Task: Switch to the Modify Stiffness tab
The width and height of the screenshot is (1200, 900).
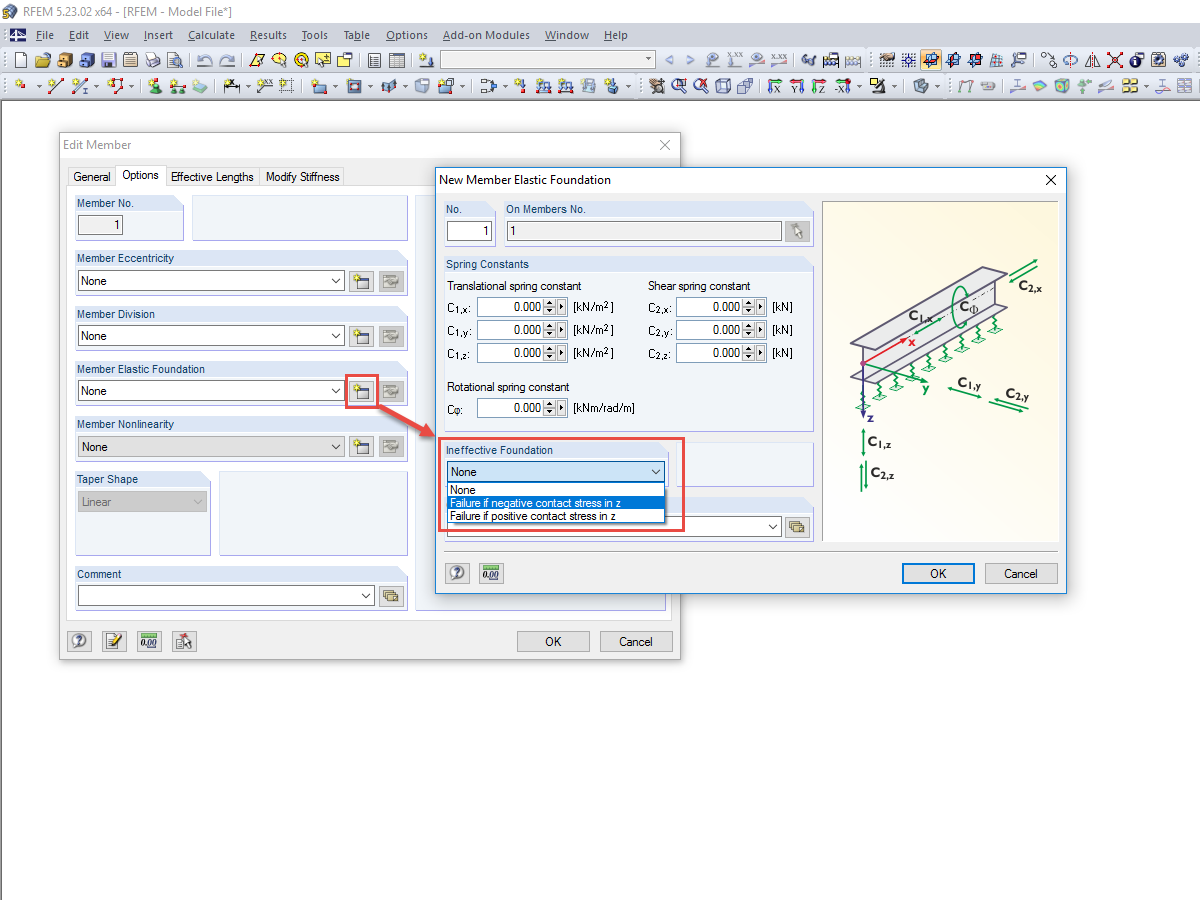Action: pyautogui.click(x=302, y=177)
